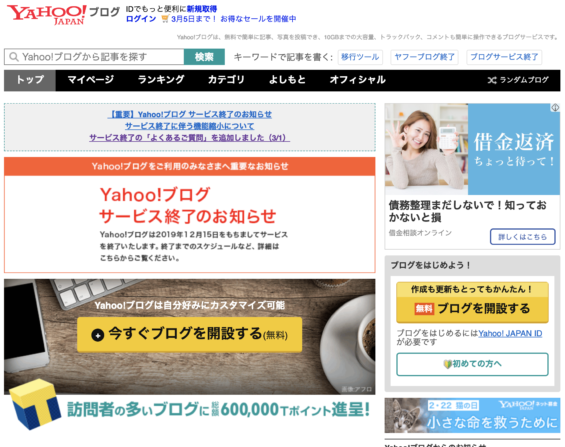Open the カテゴリ navigation item

(x=226, y=80)
